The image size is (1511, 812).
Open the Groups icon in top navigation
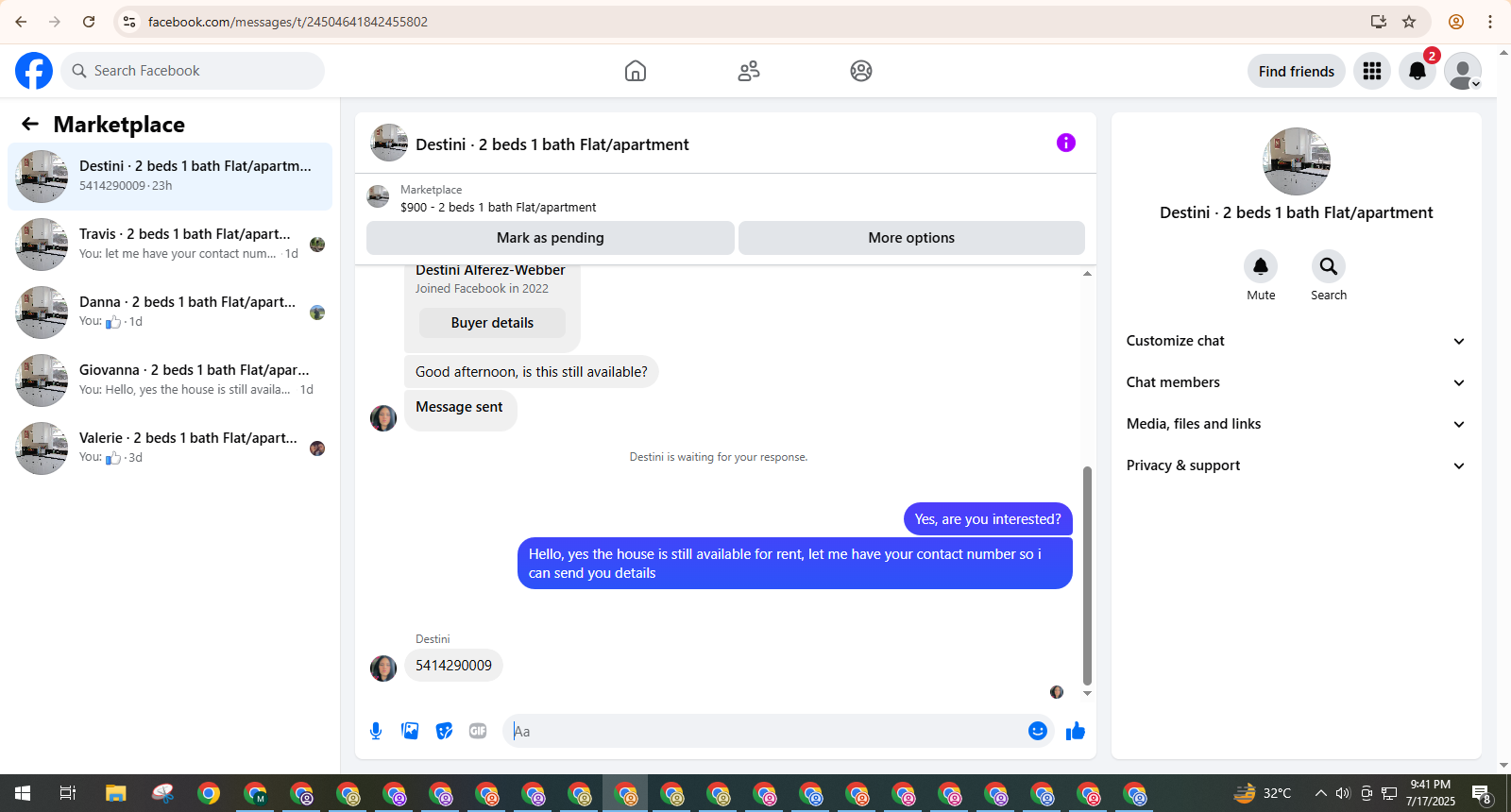(861, 71)
